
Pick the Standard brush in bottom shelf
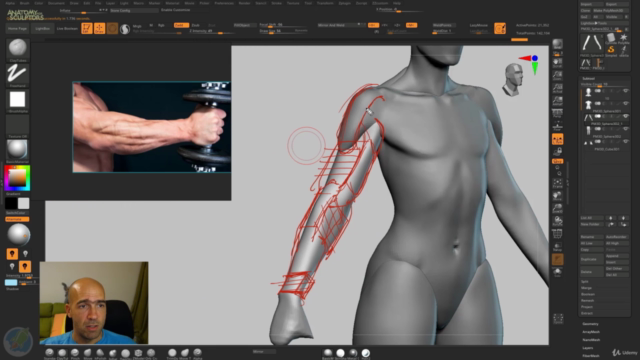click(49, 353)
